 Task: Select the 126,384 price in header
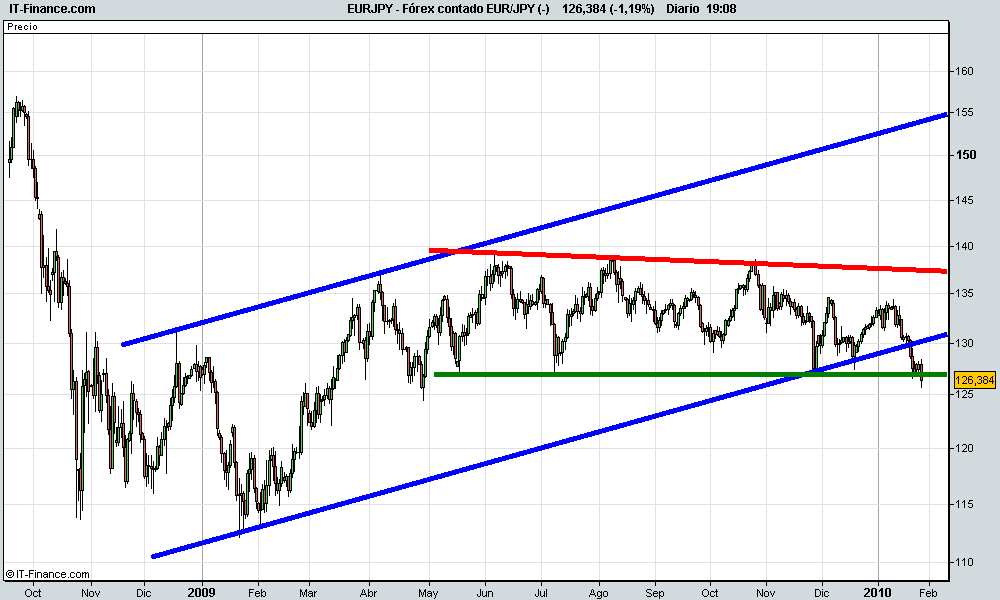coord(584,9)
